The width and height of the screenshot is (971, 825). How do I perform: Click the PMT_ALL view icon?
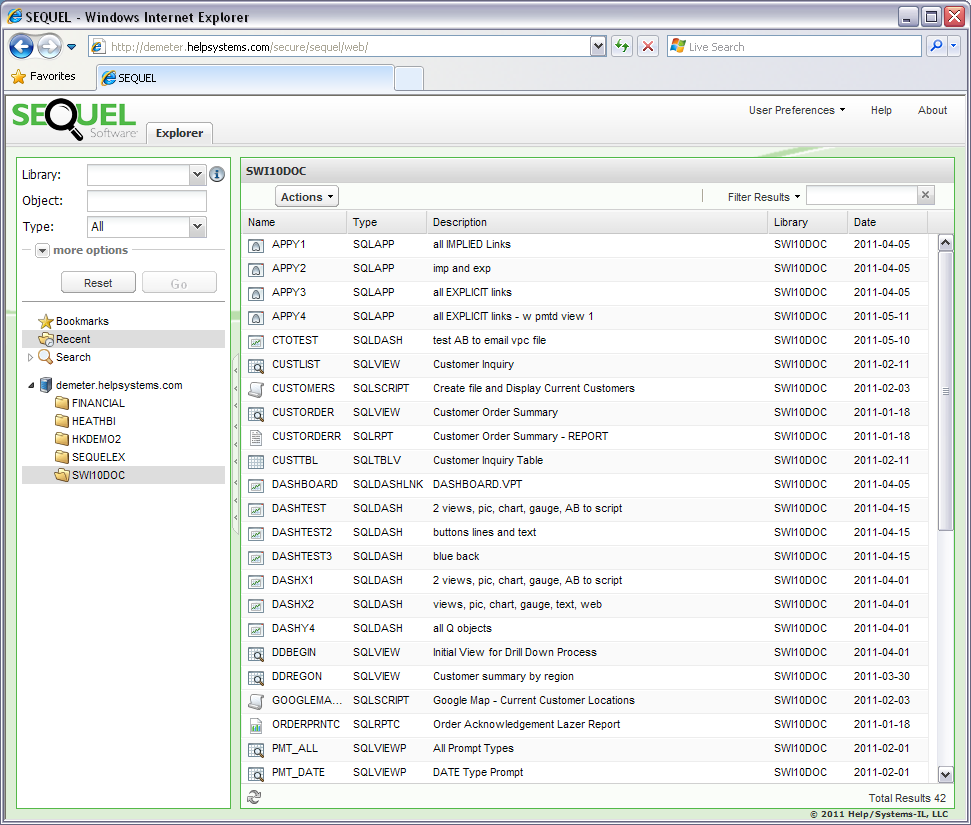tap(256, 749)
